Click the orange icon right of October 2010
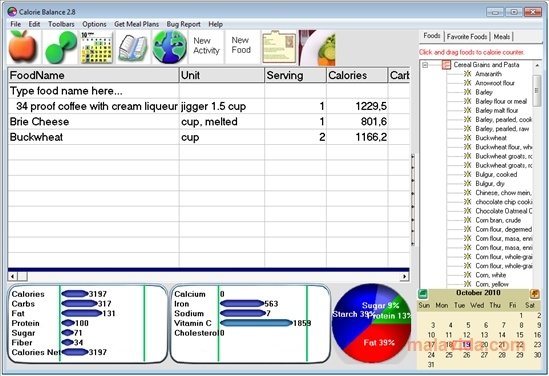Viewport: 549px width, 376px height. pyautogui.click(x=535, y=293)
